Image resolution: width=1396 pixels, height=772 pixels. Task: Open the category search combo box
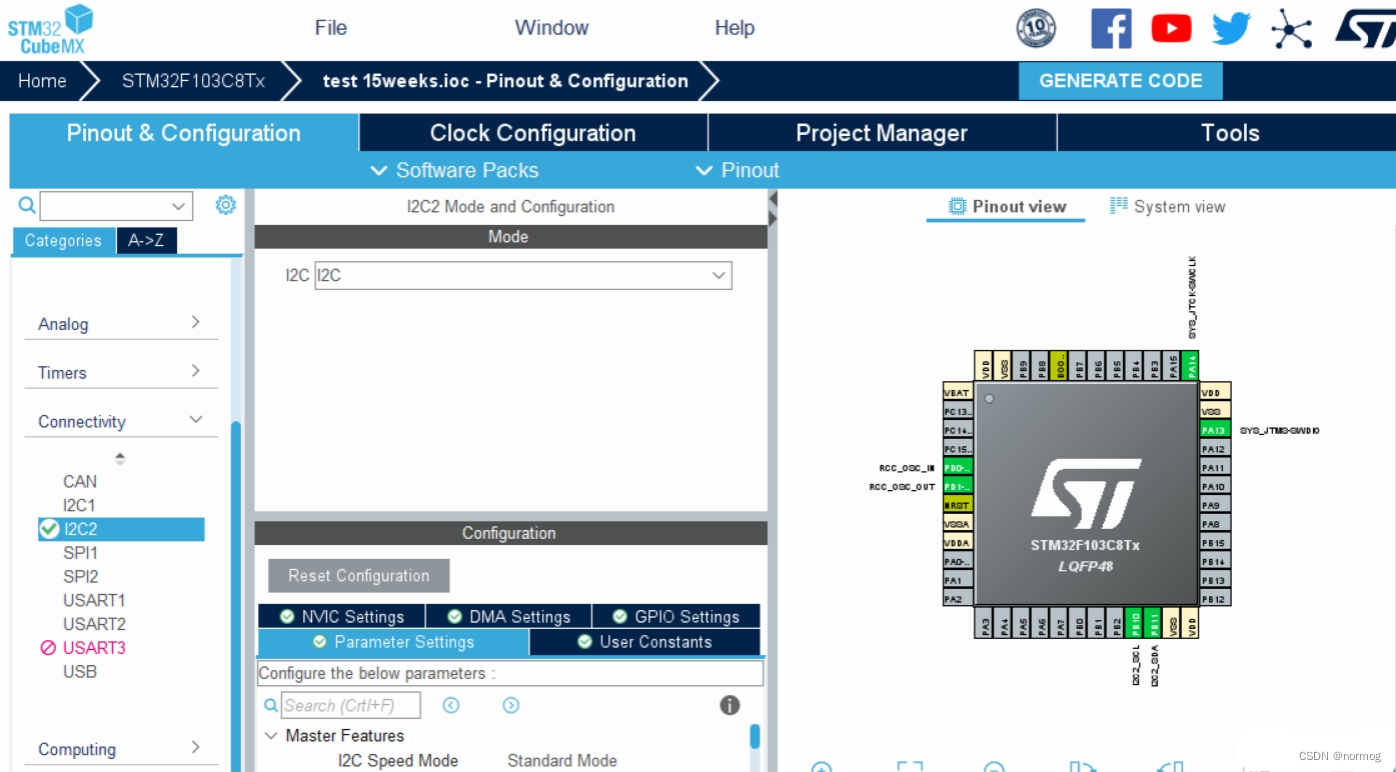[116, 206]
